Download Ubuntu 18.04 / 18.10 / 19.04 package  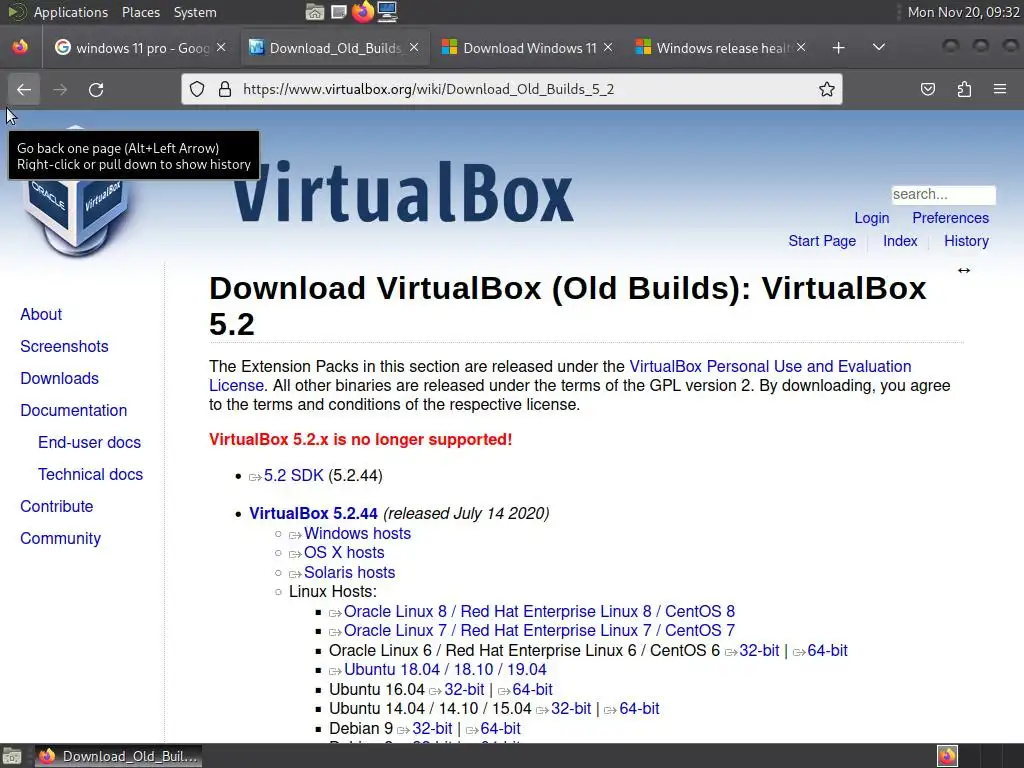(x=445, y=669)
